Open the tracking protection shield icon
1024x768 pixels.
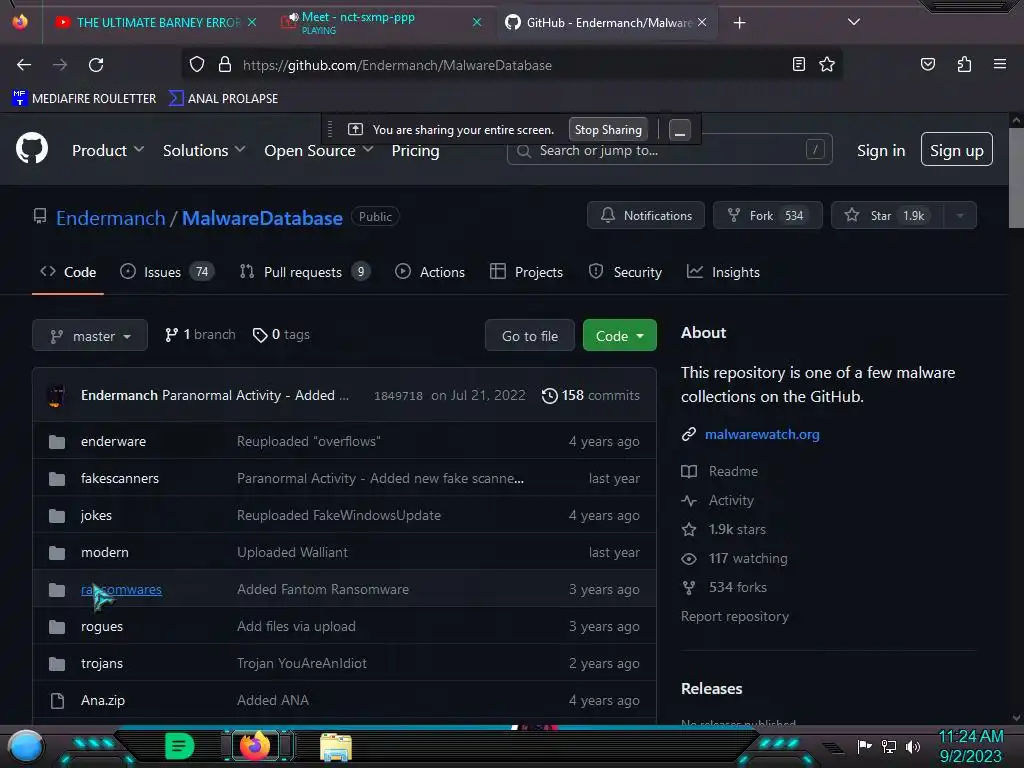(197, 65)
